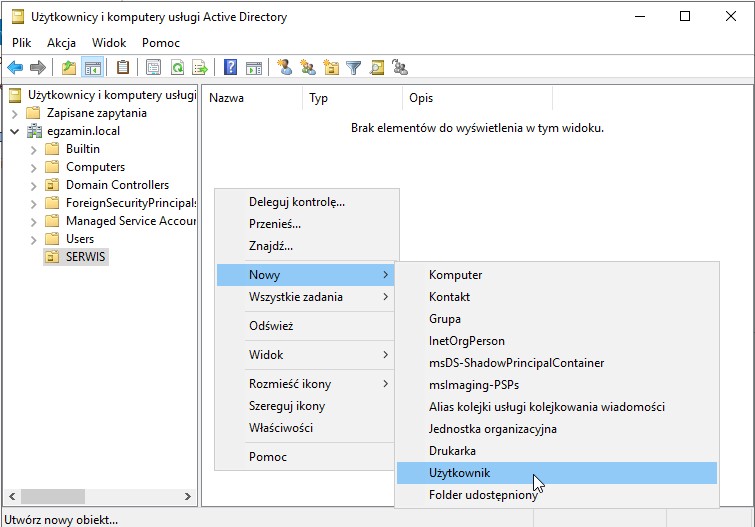Image resolution: width=755 pixels, height=527 pixels.
Task: Click the tree pane horizontal scrollbar
Action: (100, 496)
